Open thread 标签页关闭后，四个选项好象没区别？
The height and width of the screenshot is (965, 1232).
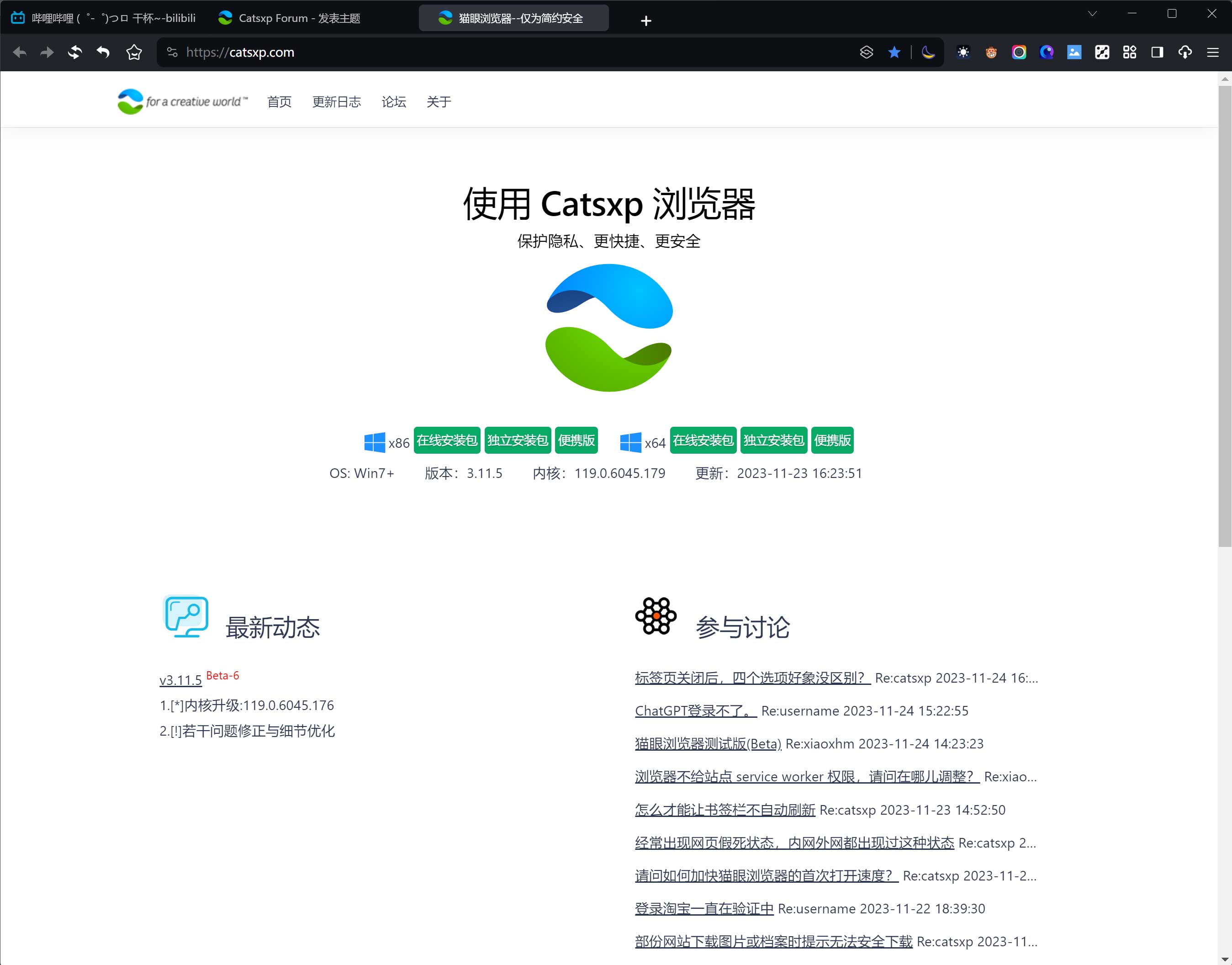pos(752,678)
